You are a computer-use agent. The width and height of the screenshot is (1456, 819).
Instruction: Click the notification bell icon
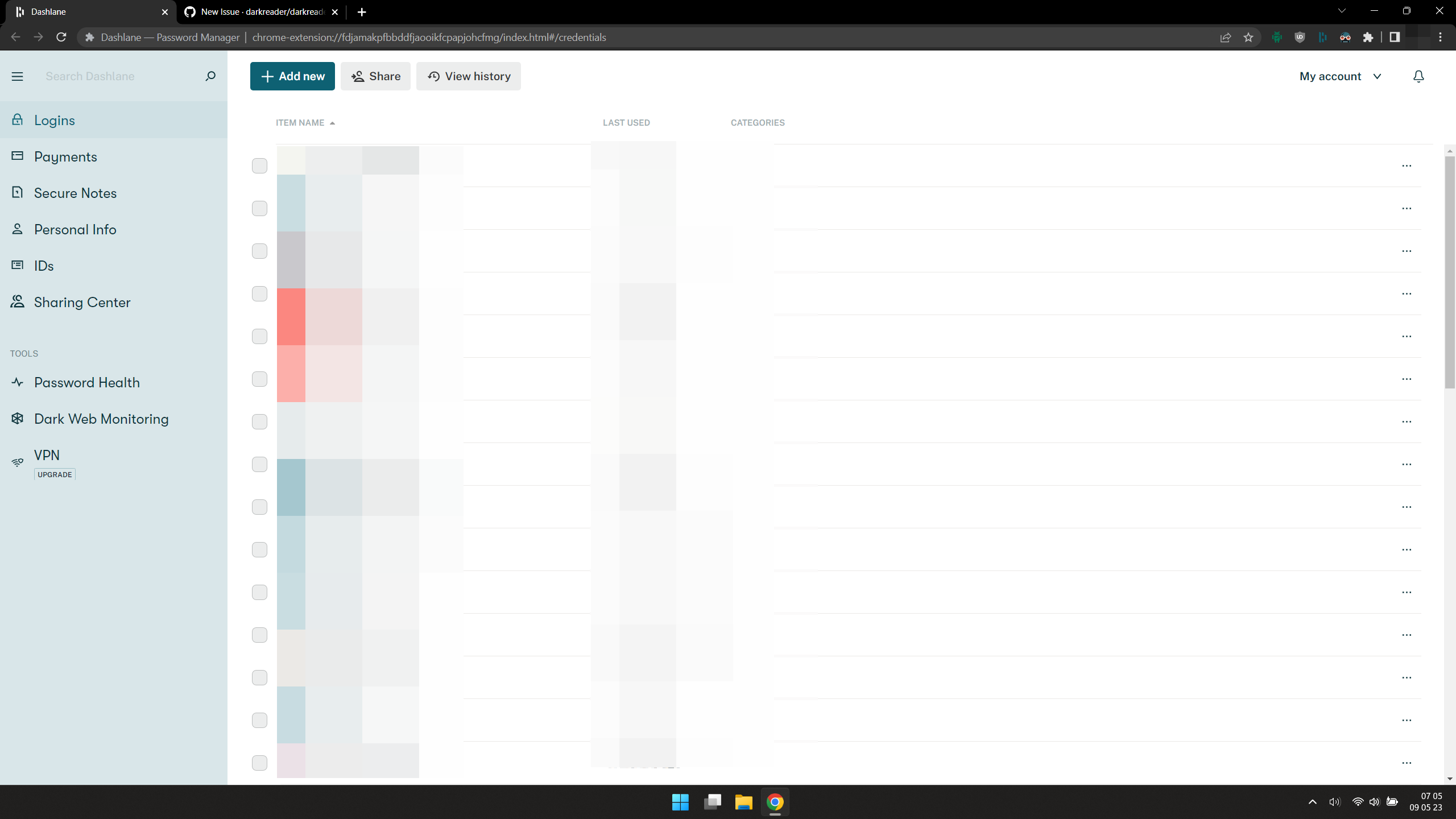coord(1418,76)
